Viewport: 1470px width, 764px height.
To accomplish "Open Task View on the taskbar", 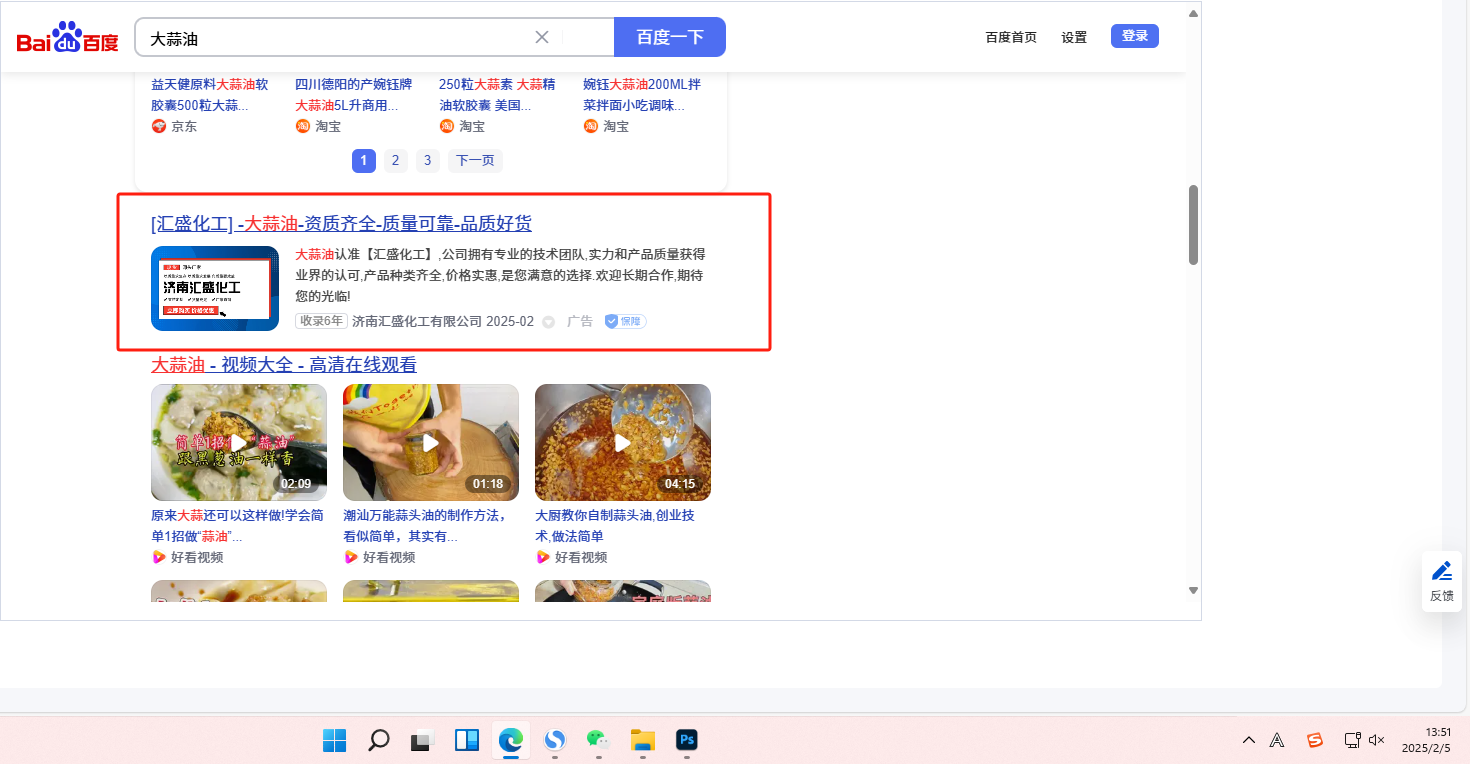I will click(x=422, y=741).
